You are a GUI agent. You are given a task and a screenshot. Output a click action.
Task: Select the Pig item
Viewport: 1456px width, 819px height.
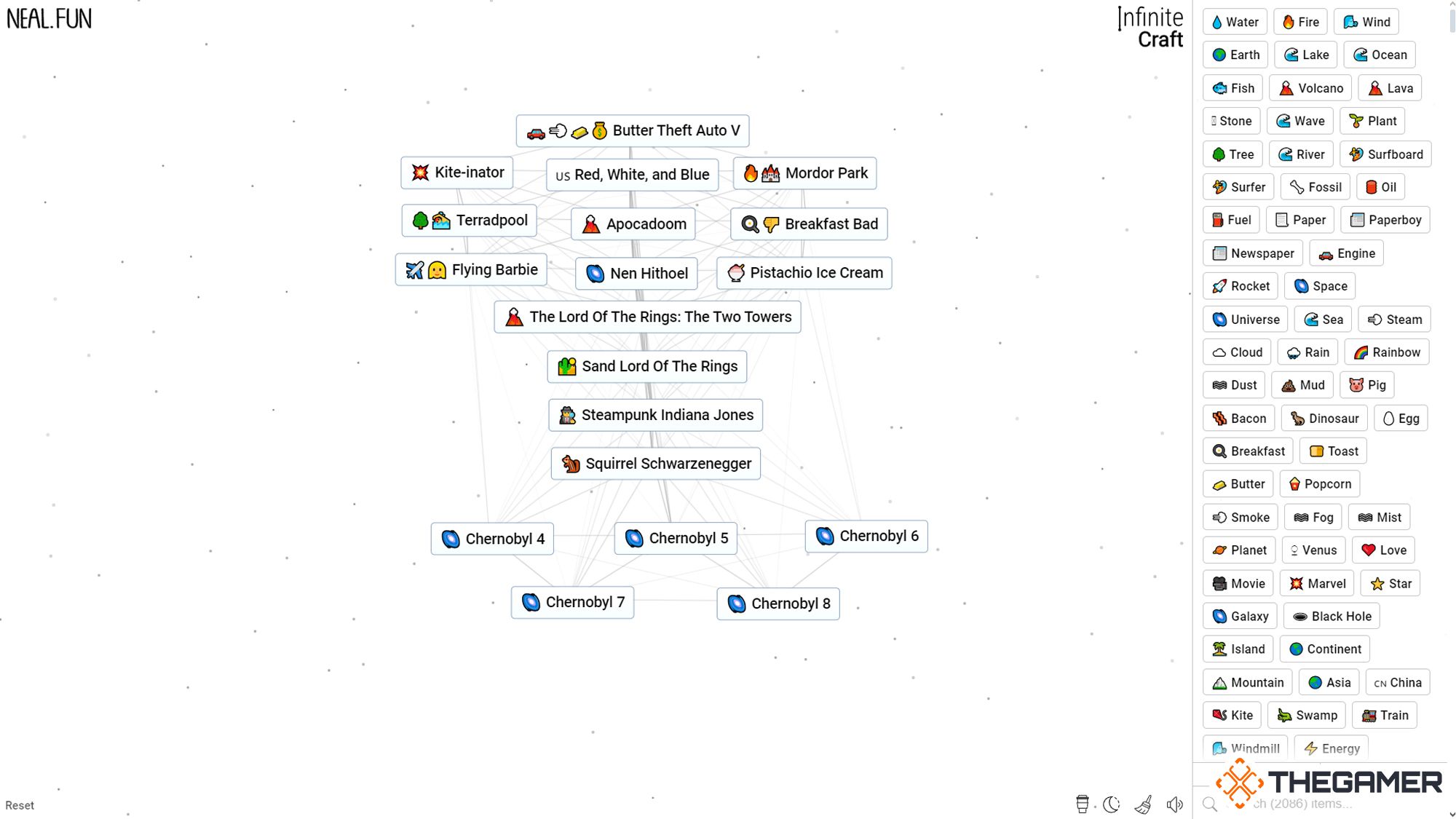pyautogui.click(x=1366, y=385)
